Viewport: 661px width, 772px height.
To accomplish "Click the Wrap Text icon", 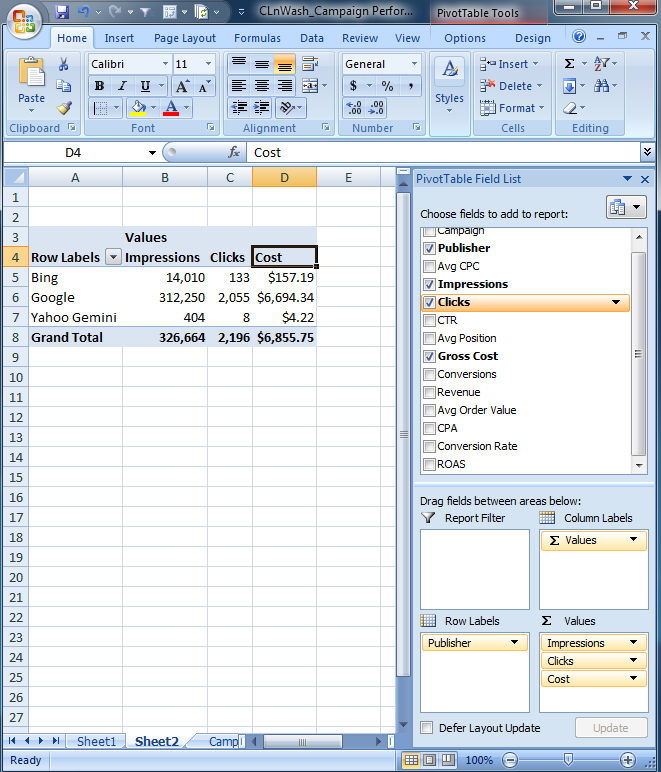I will (x=310, y=64).
